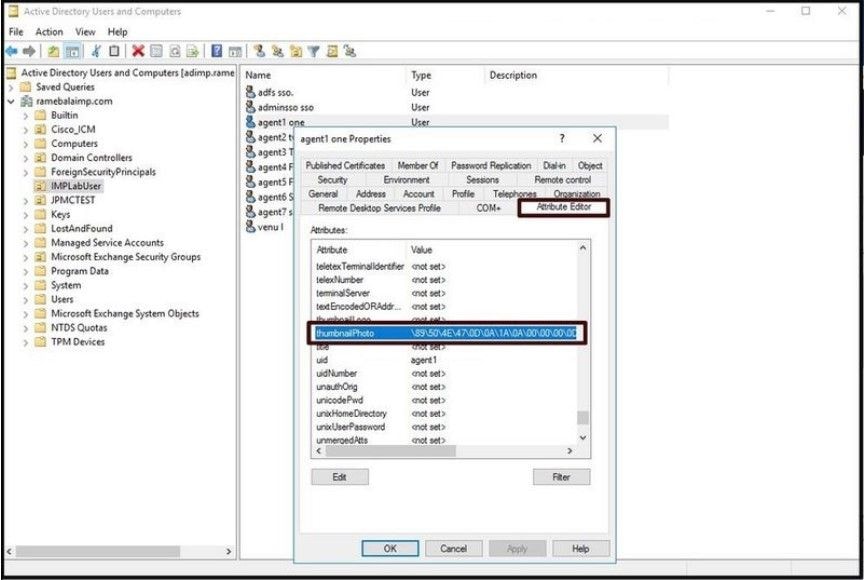Select the Users container in tree
Screen dimensions: 864x580
pos(62,300)
